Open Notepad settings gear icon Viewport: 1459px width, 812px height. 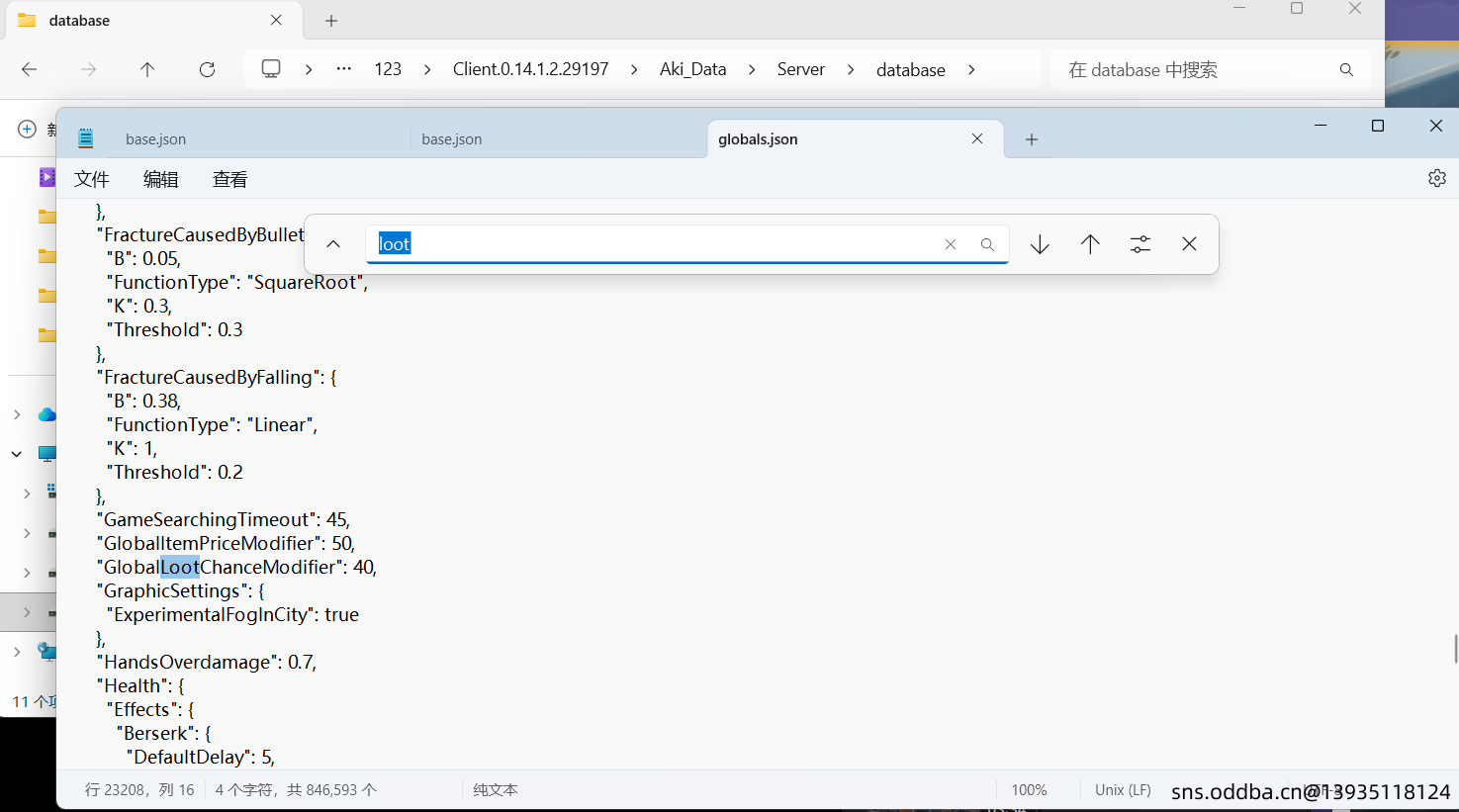[x=1436, y=178]
